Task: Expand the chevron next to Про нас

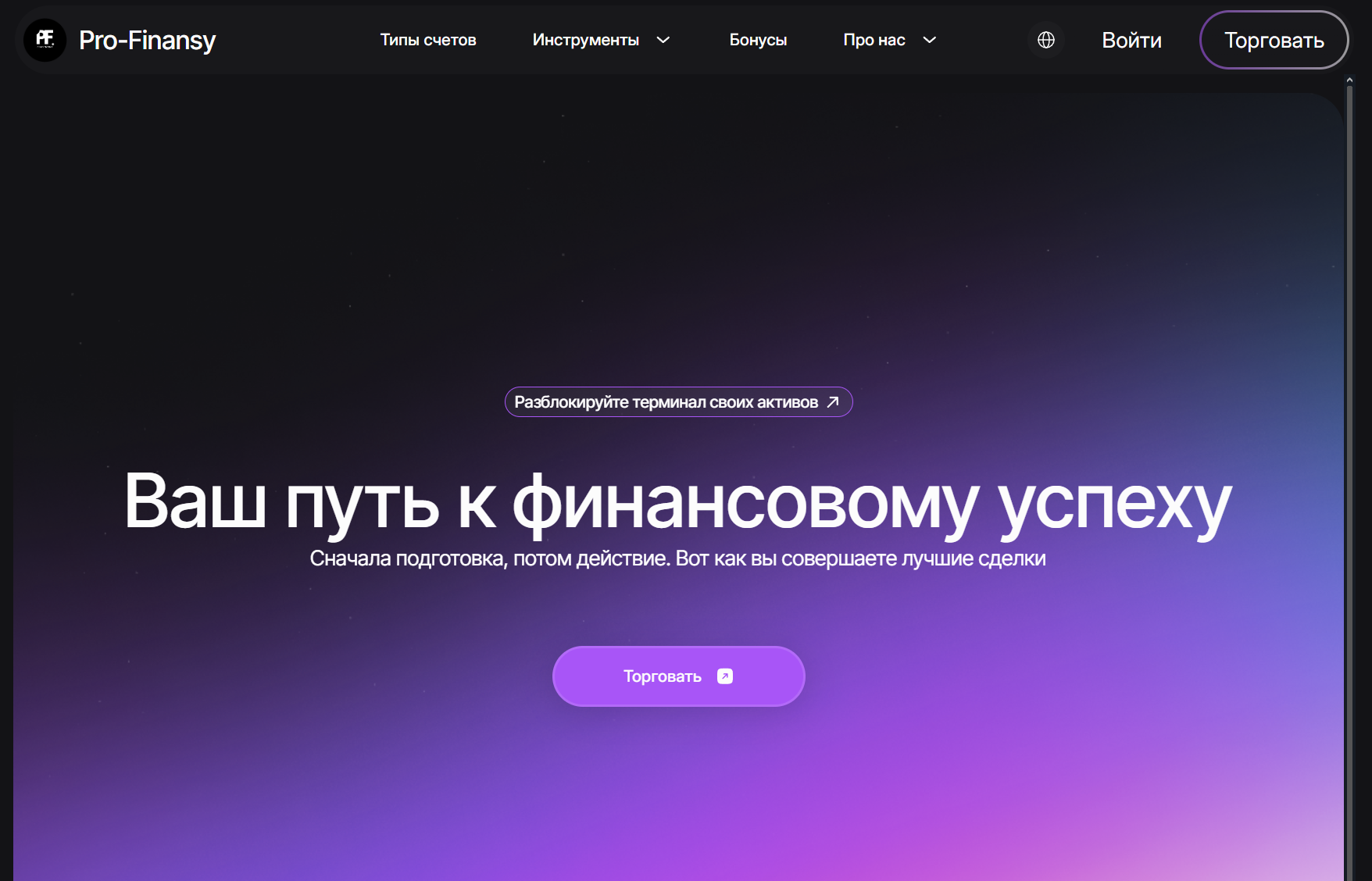Action: (929, 40)
